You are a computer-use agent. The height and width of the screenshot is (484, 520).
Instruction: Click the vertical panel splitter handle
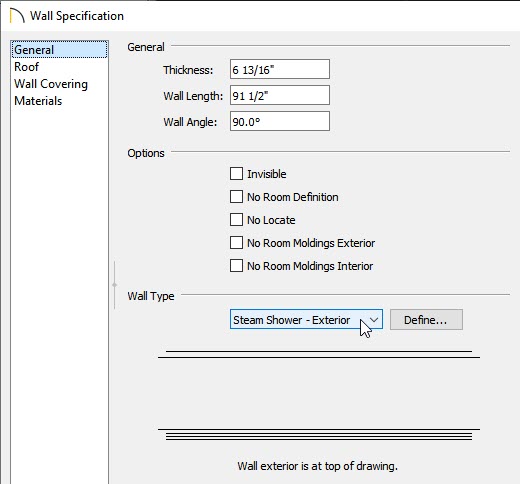pyautogui.click(x=114, y=285)
